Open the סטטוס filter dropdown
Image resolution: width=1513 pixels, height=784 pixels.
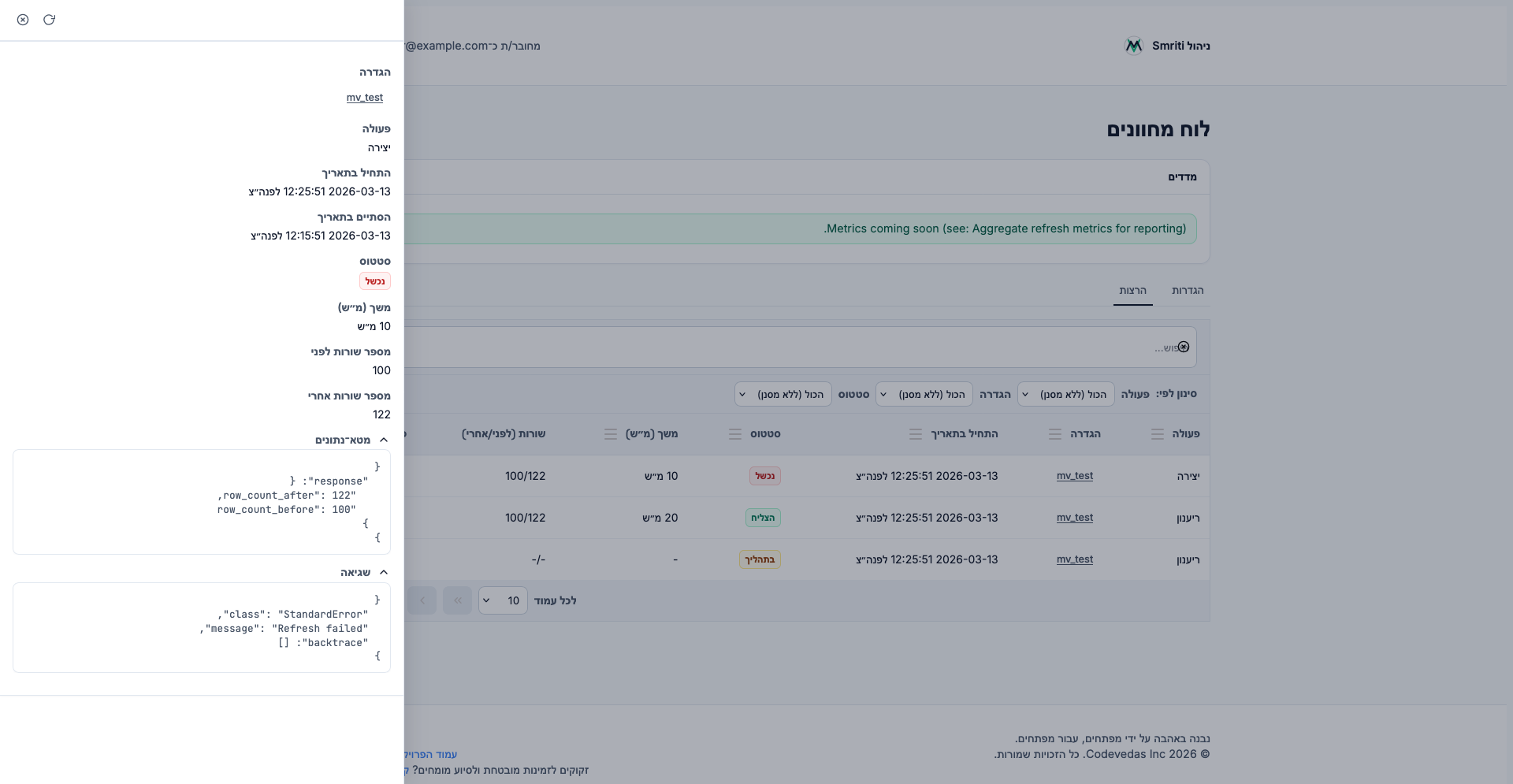(x=783, y=394)
